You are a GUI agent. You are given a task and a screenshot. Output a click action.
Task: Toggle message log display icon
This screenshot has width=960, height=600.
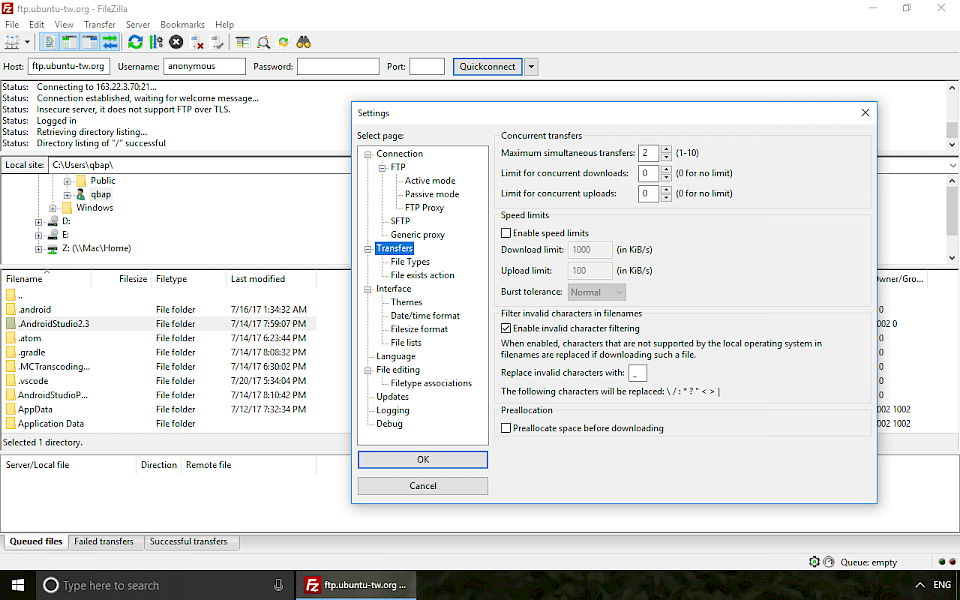click(x=49, y=42)
